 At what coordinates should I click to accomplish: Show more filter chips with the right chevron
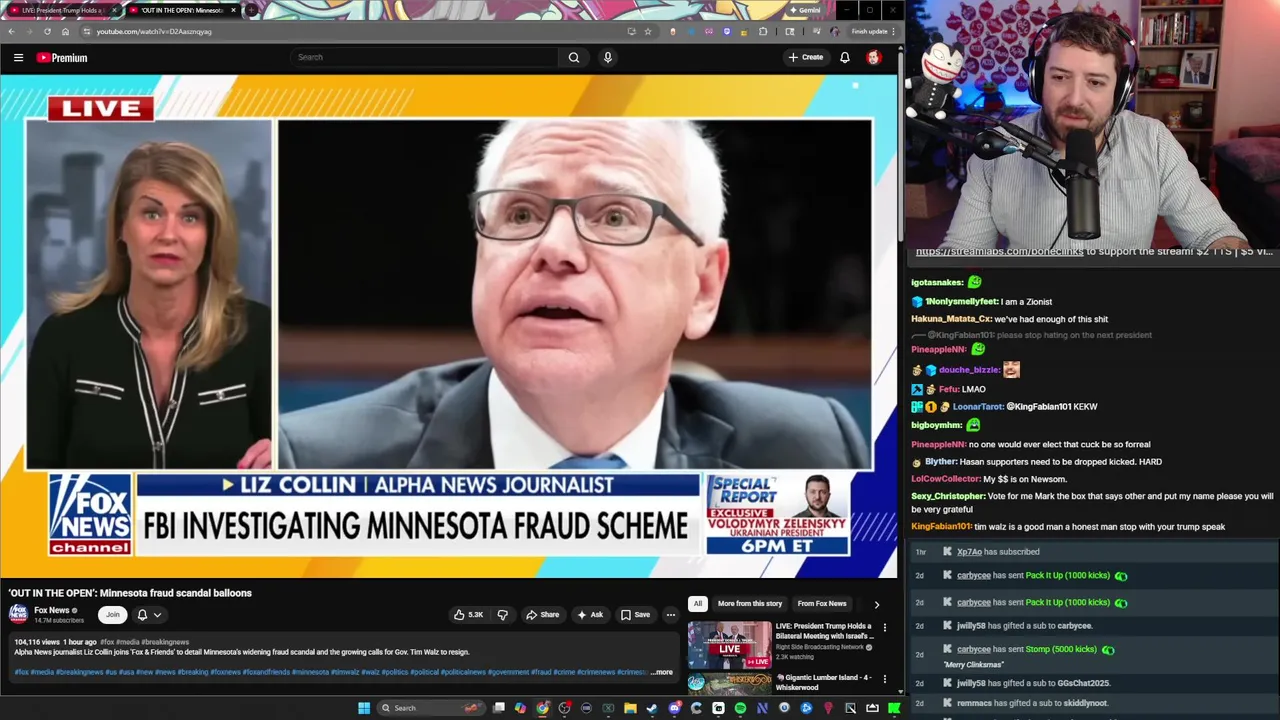(x=877, y=604)
